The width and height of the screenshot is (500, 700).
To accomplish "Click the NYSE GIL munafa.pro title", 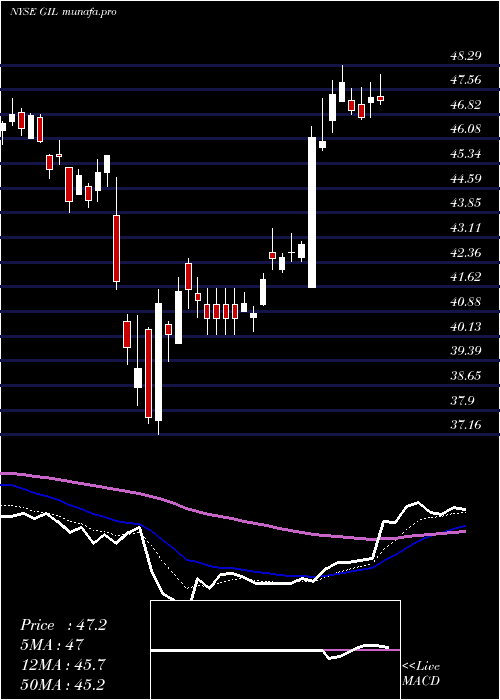I will 63,12.
